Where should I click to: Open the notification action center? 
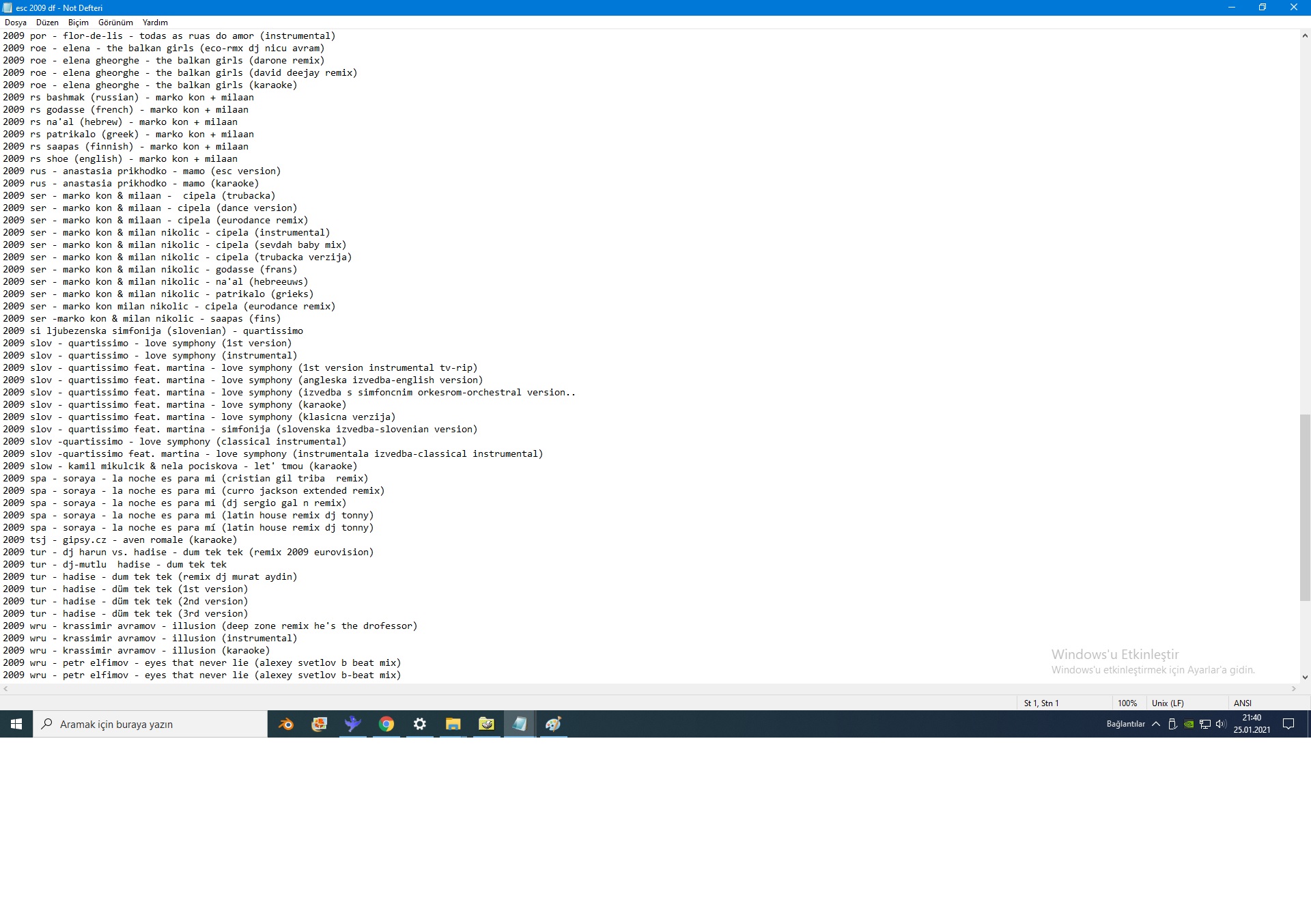coord(1288,724)
